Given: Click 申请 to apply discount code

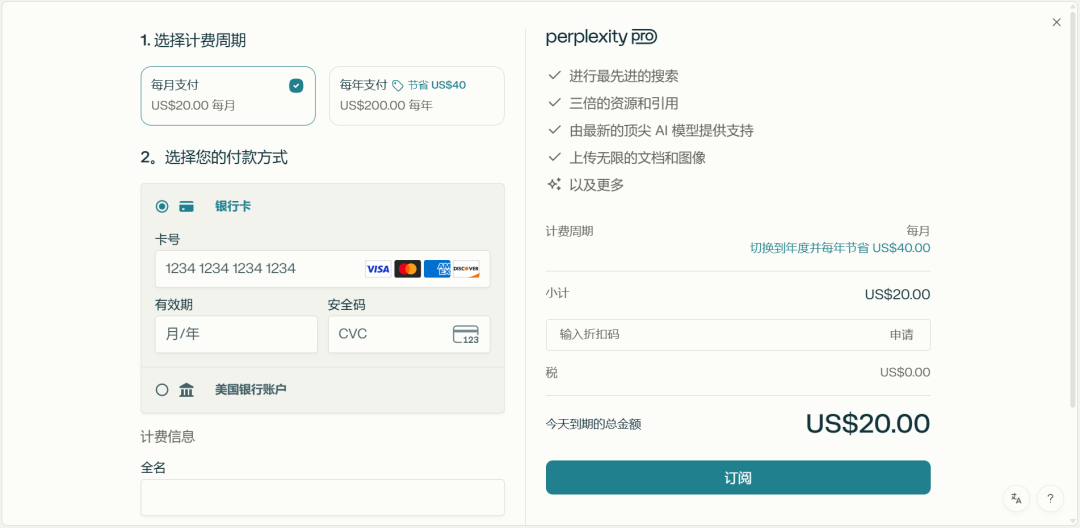Looking at the screenshot, I should tap(901, 335).
